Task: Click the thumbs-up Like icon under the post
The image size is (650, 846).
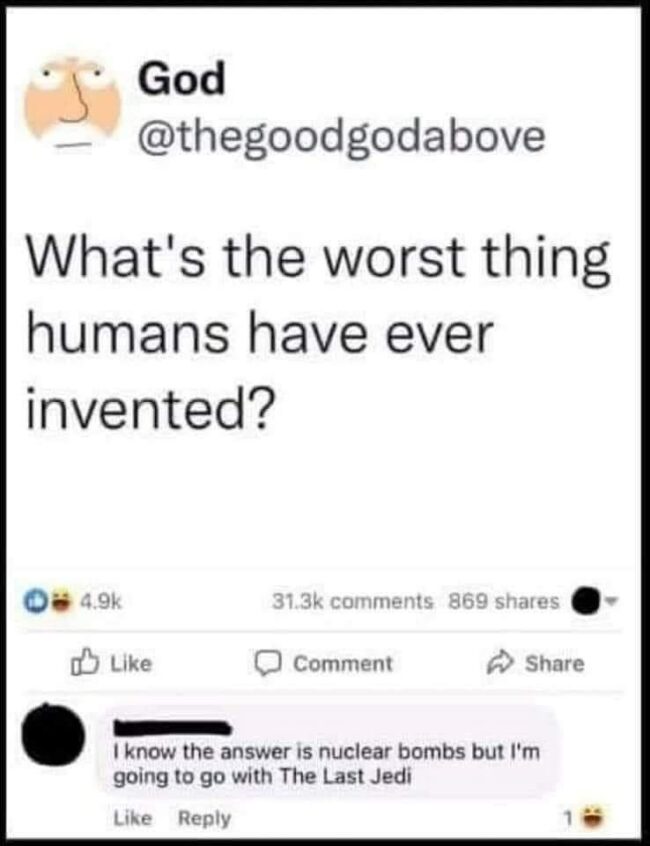Action: 86,663
